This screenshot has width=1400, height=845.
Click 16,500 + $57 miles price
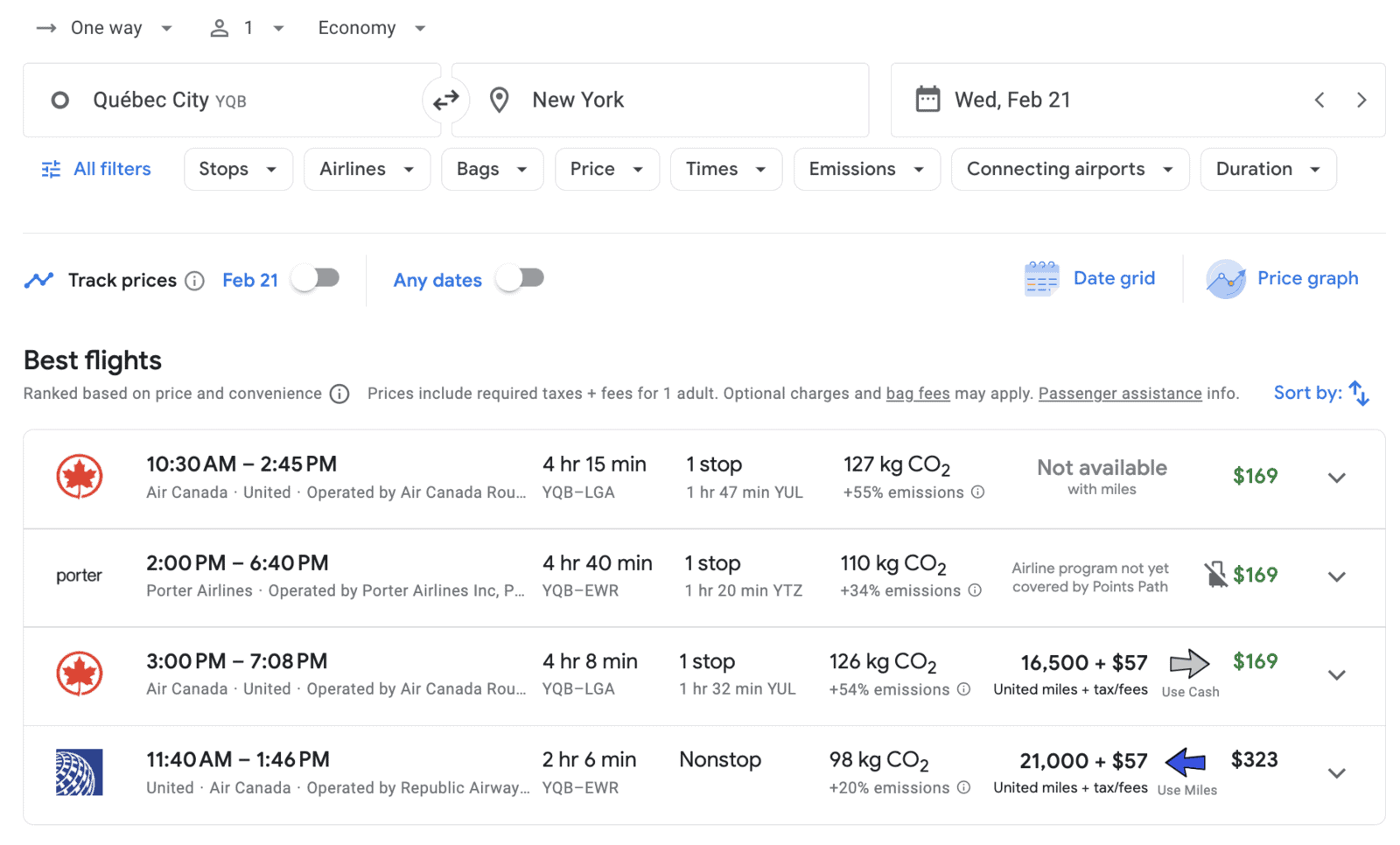pos(1084,663)
